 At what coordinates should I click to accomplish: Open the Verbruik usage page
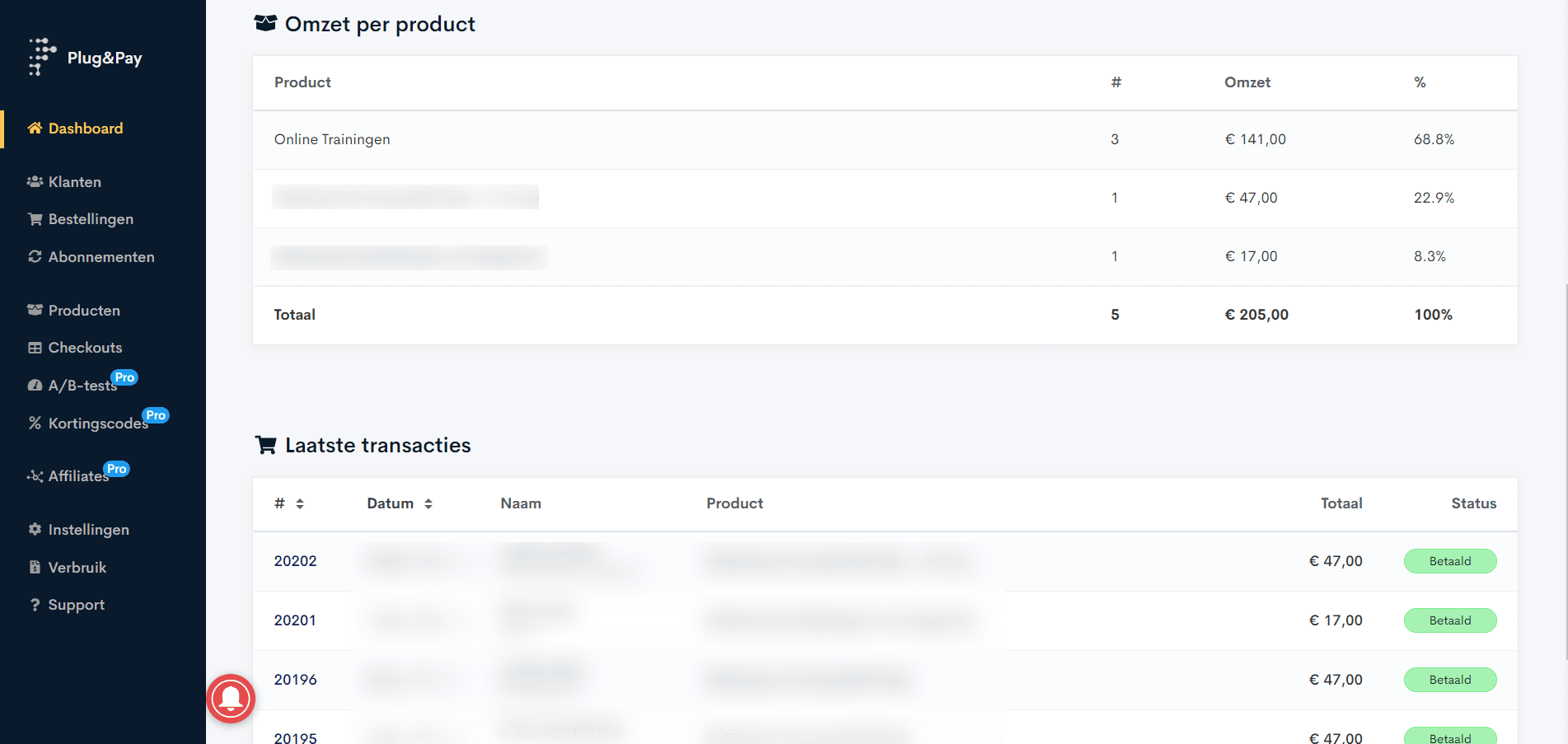coord(77,568)
